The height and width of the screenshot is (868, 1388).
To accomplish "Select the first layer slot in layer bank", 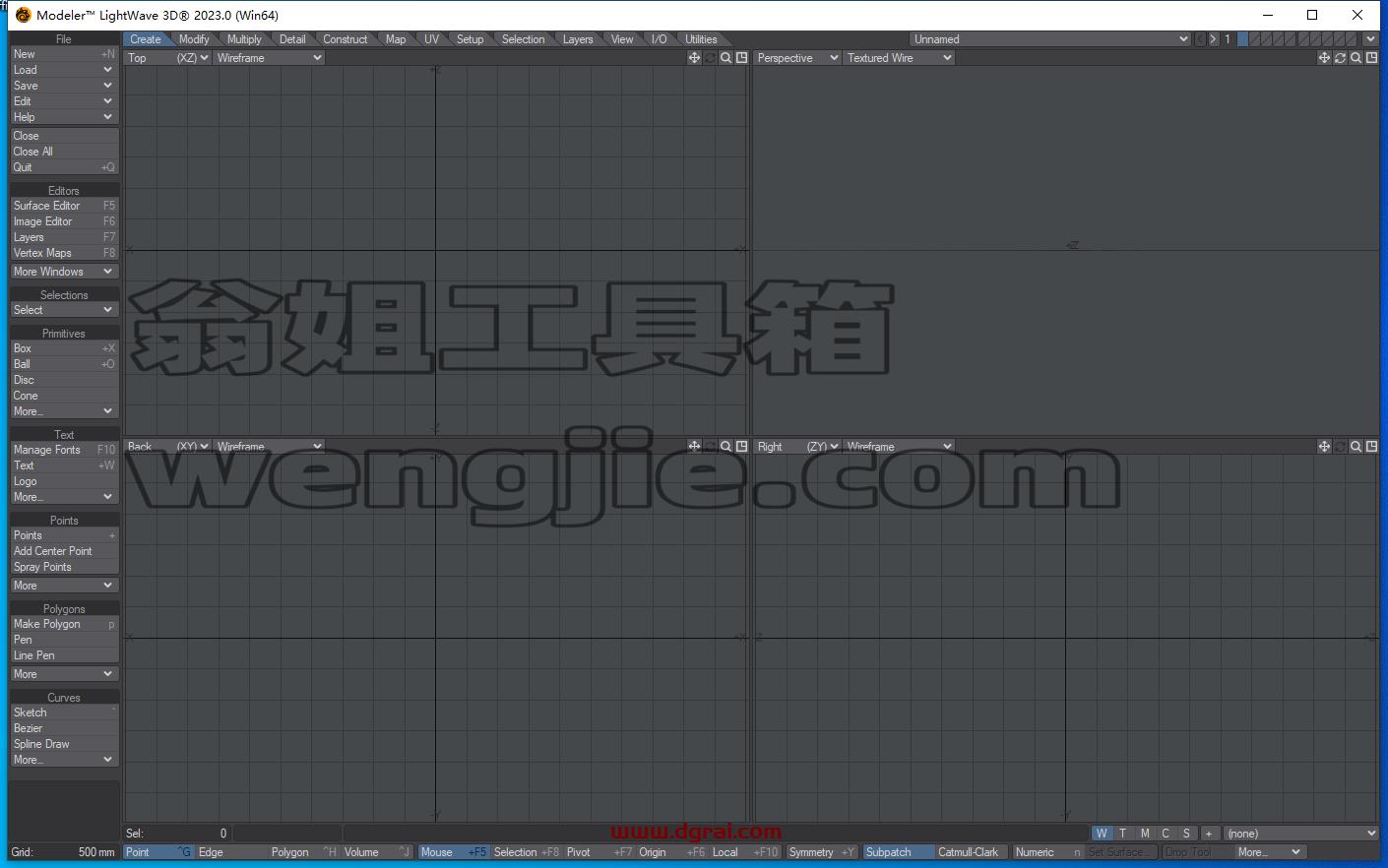I will (1243, 39).
